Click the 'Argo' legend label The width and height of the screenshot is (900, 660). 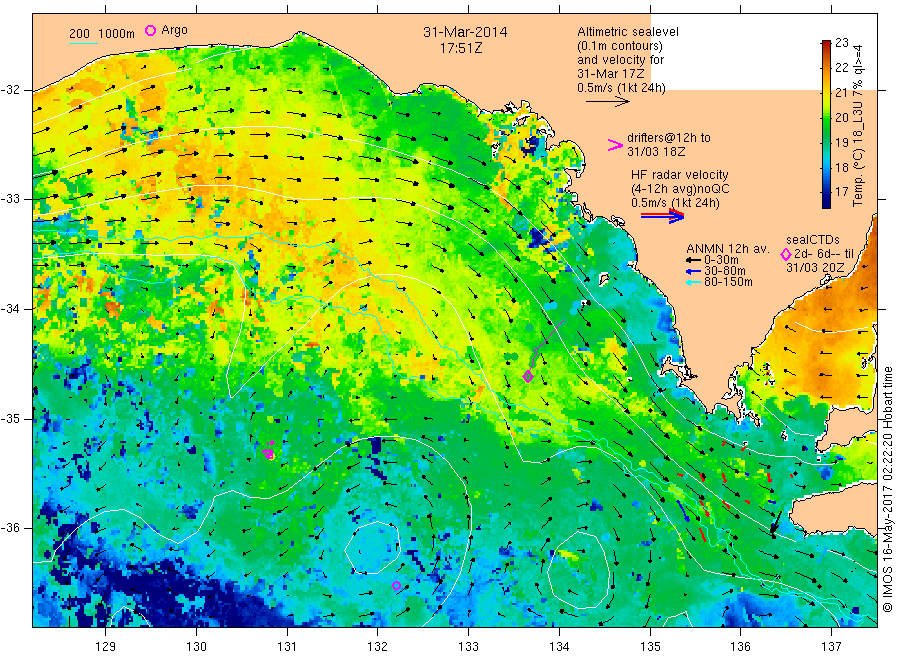(x=174, y=30)
